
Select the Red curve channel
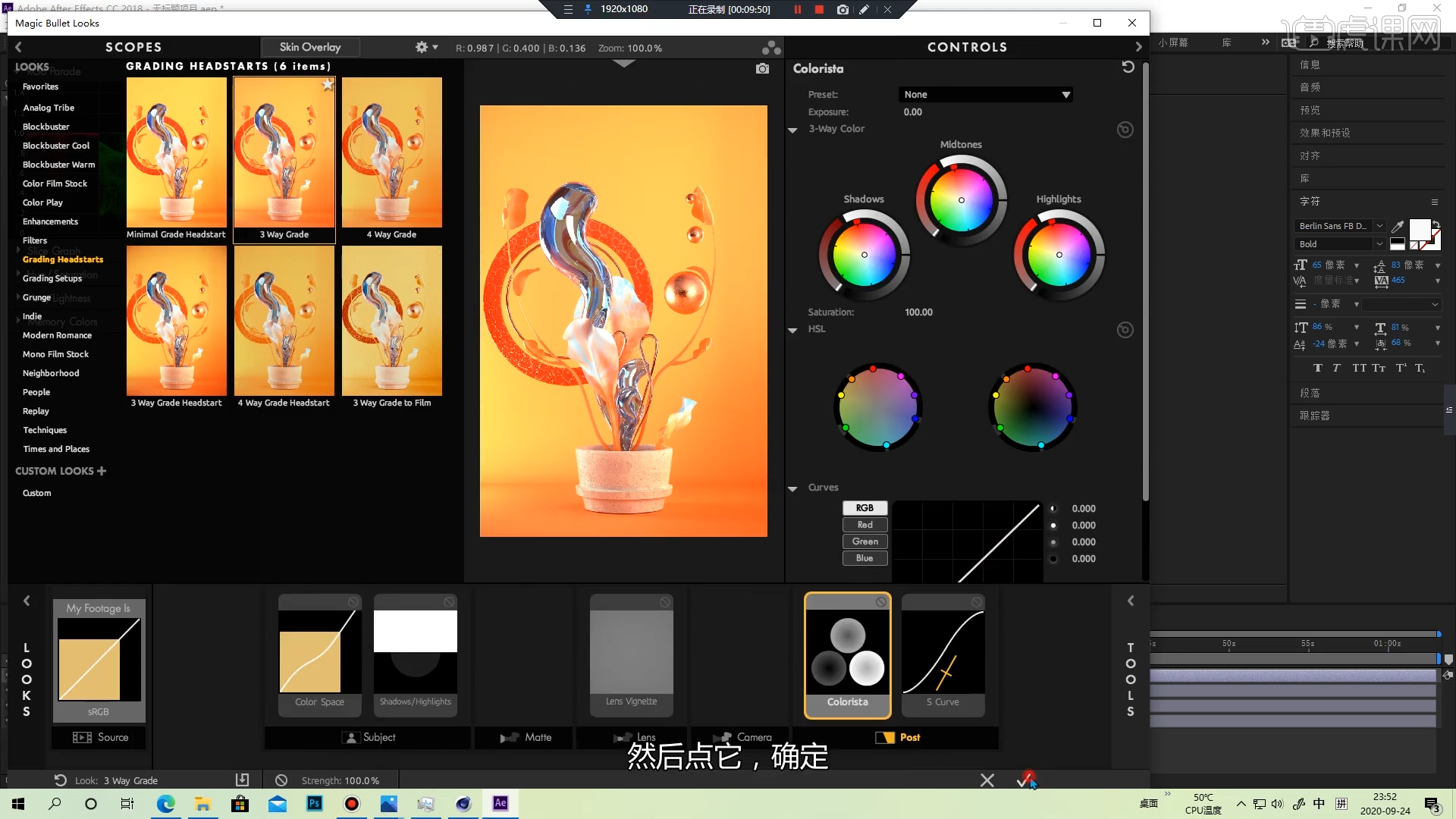point(864,525)
